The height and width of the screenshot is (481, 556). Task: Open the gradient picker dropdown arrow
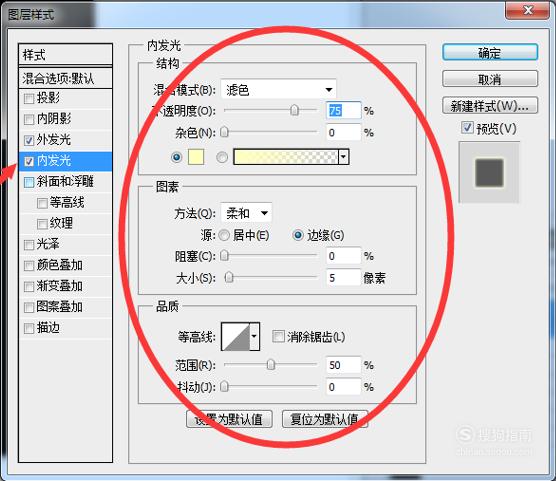click(344, 157)
